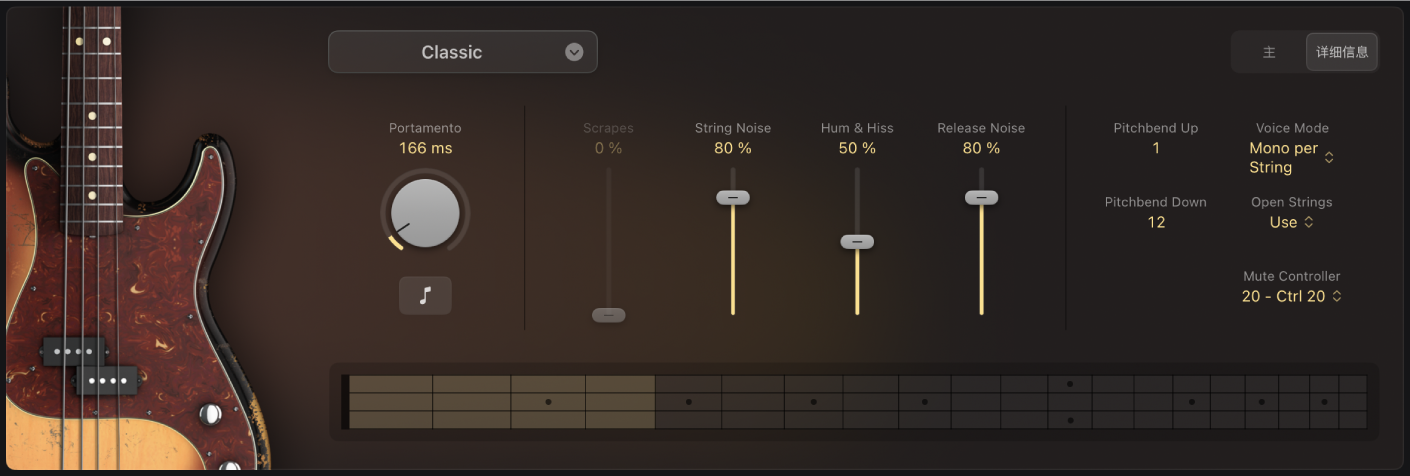Click the String Noise slider handle
The height and width of the screenshot is (476, 1410).
click(733, 198)
